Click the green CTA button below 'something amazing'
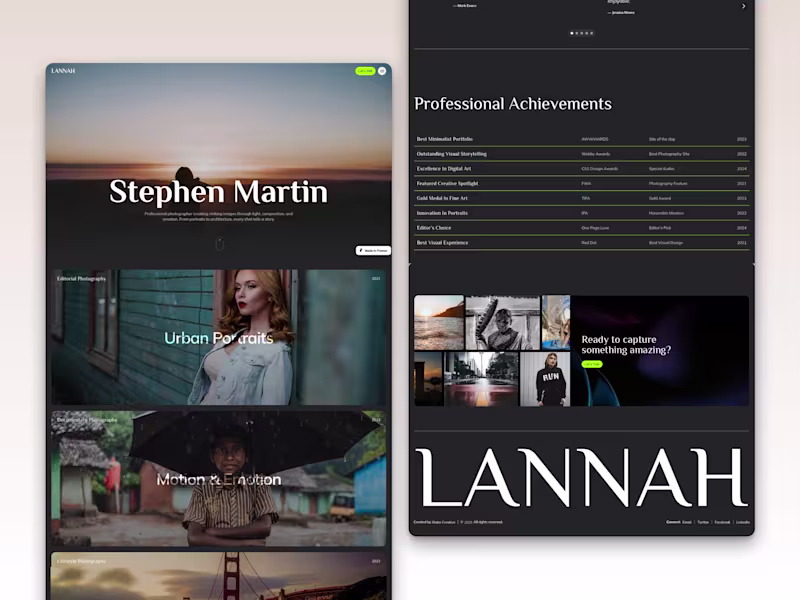This screenshot has width=800, height=600. tap(592, 366)
